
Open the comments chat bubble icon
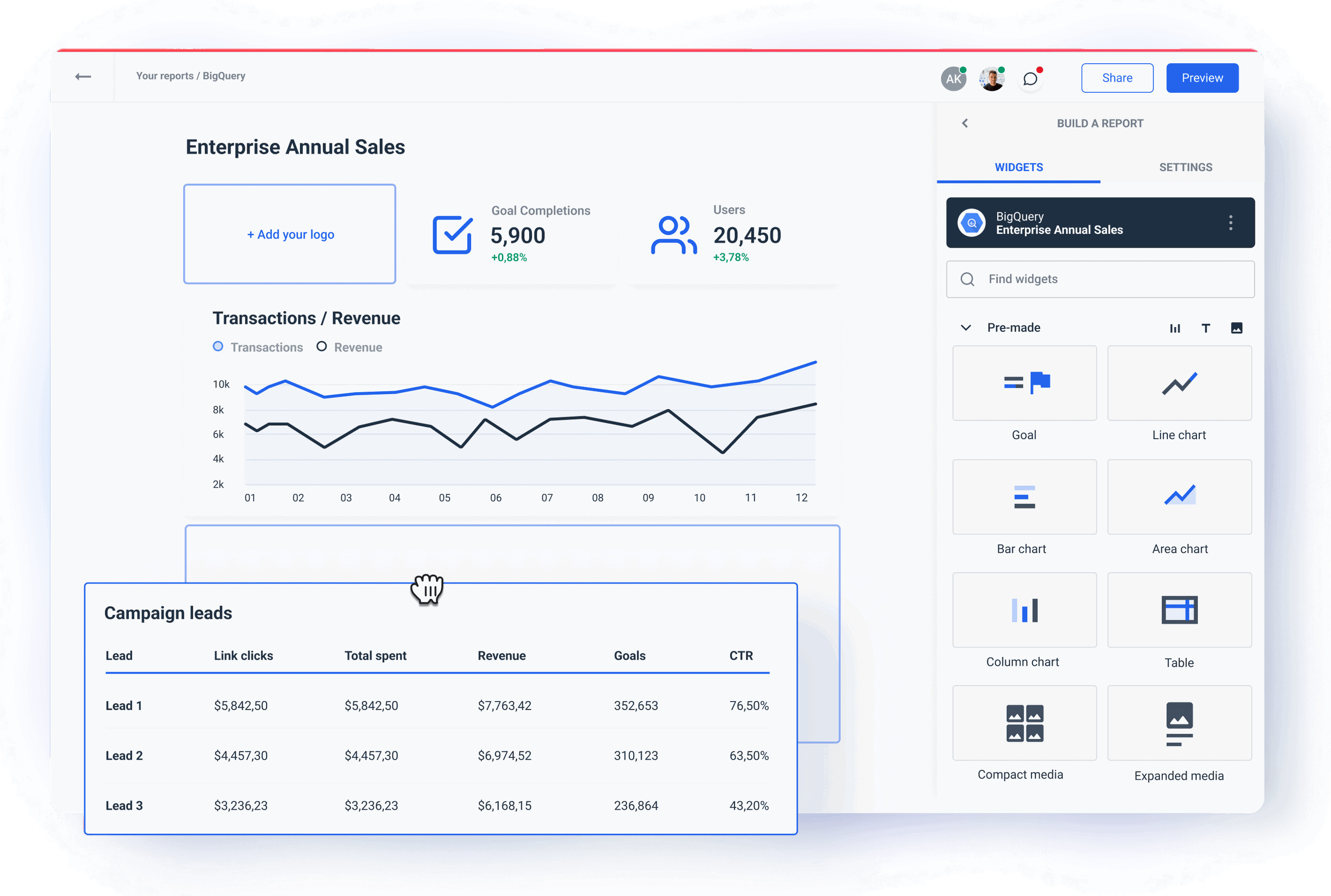[1030, 79]
